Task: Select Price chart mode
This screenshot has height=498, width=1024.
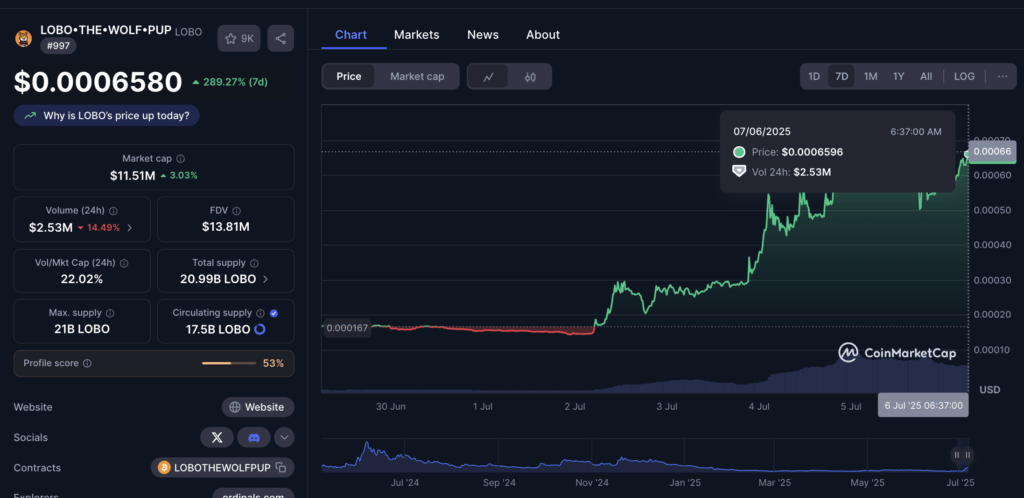Action: pos(349,76)
